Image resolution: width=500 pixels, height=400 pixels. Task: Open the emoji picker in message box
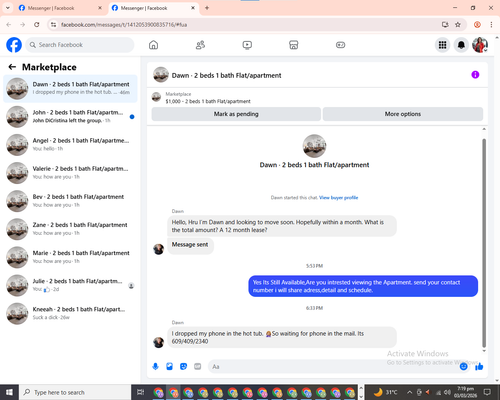coord(463,367)
